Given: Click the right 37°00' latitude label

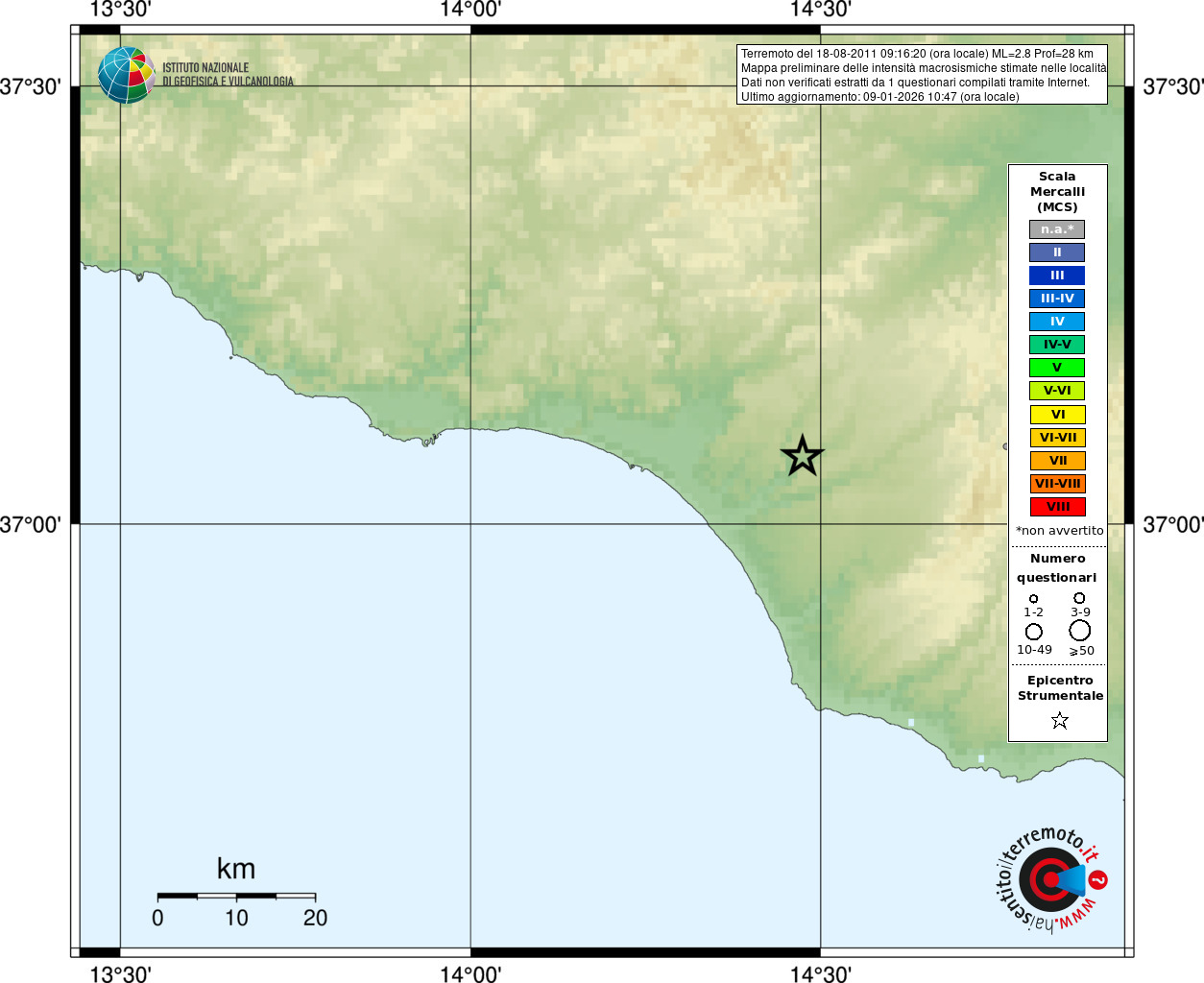Looking at the screenshot, I should pos(1173,524).
